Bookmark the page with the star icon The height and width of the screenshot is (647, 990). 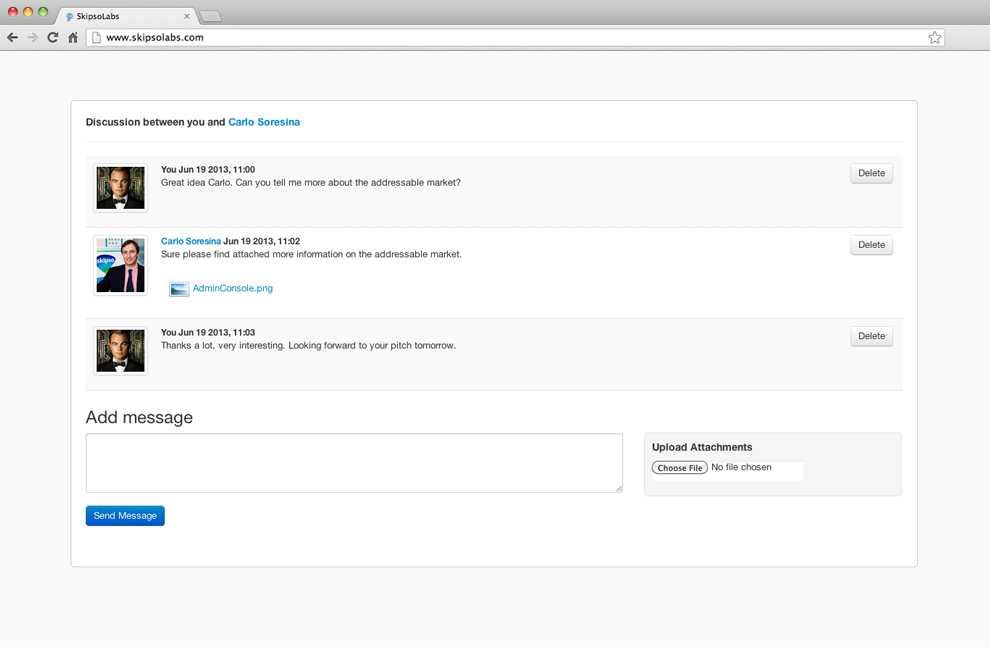click(934, 37)
